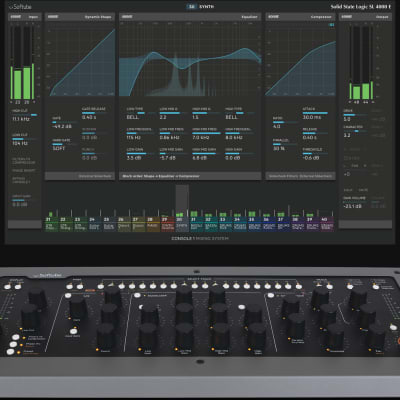Open the Solid State Logic SL 4000 E preset title
The height and width of the screenshot is (400, 400).
click(x=361, y=6)
